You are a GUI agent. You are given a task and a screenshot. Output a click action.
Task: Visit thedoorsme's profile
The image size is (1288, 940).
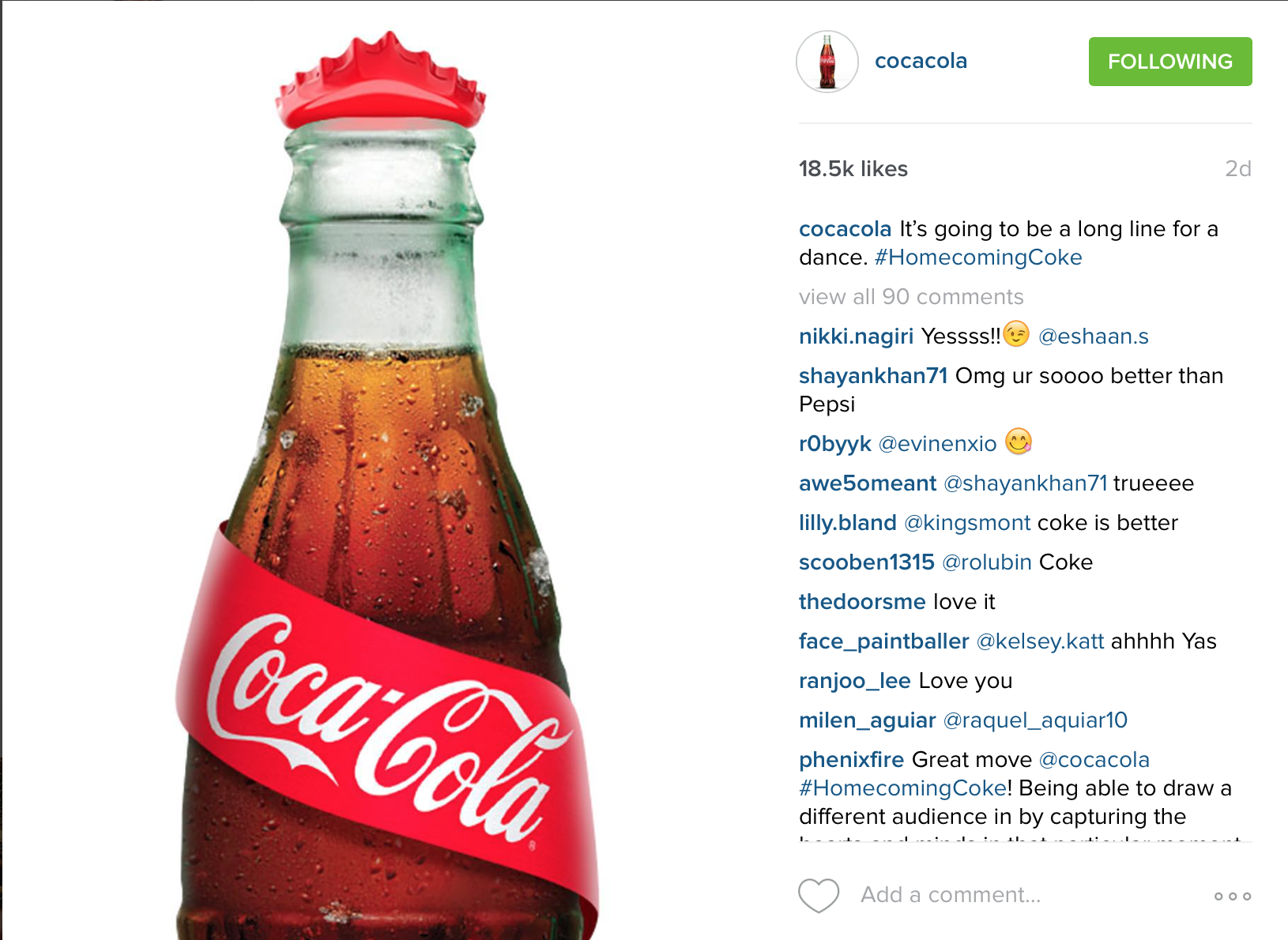pyautogui.click(x=861, y=602)
